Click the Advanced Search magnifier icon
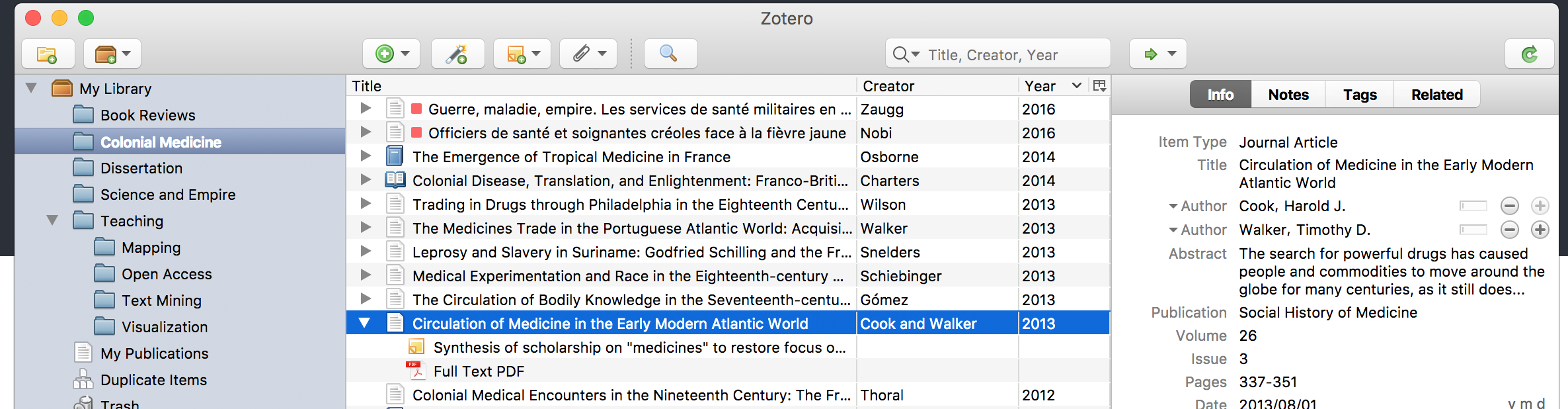Image resolution: width=1568 pixels, height=409 pixels. [670, 54]
